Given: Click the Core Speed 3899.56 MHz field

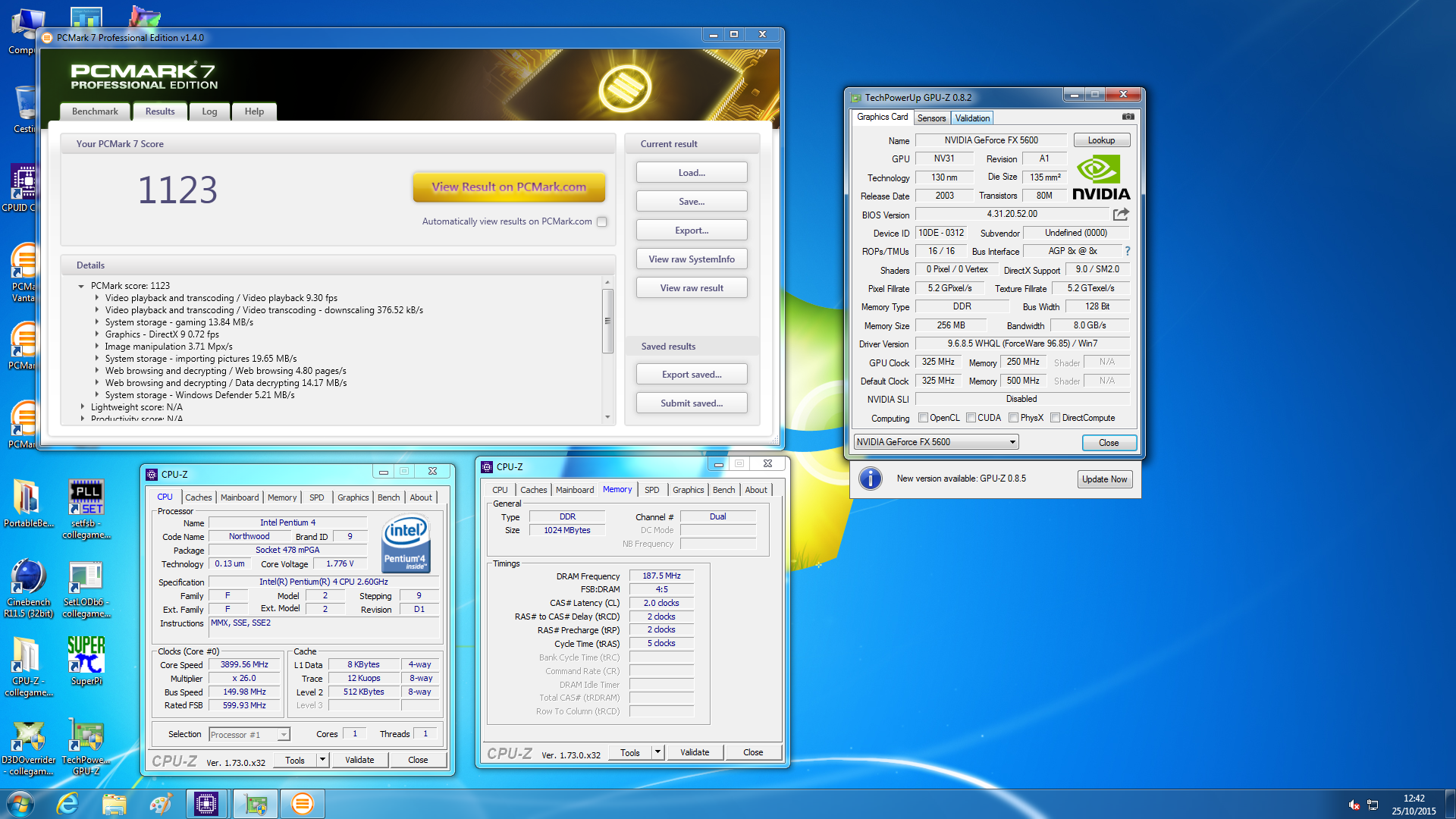Looking at the screenshot, I should (x=244, y=665).
